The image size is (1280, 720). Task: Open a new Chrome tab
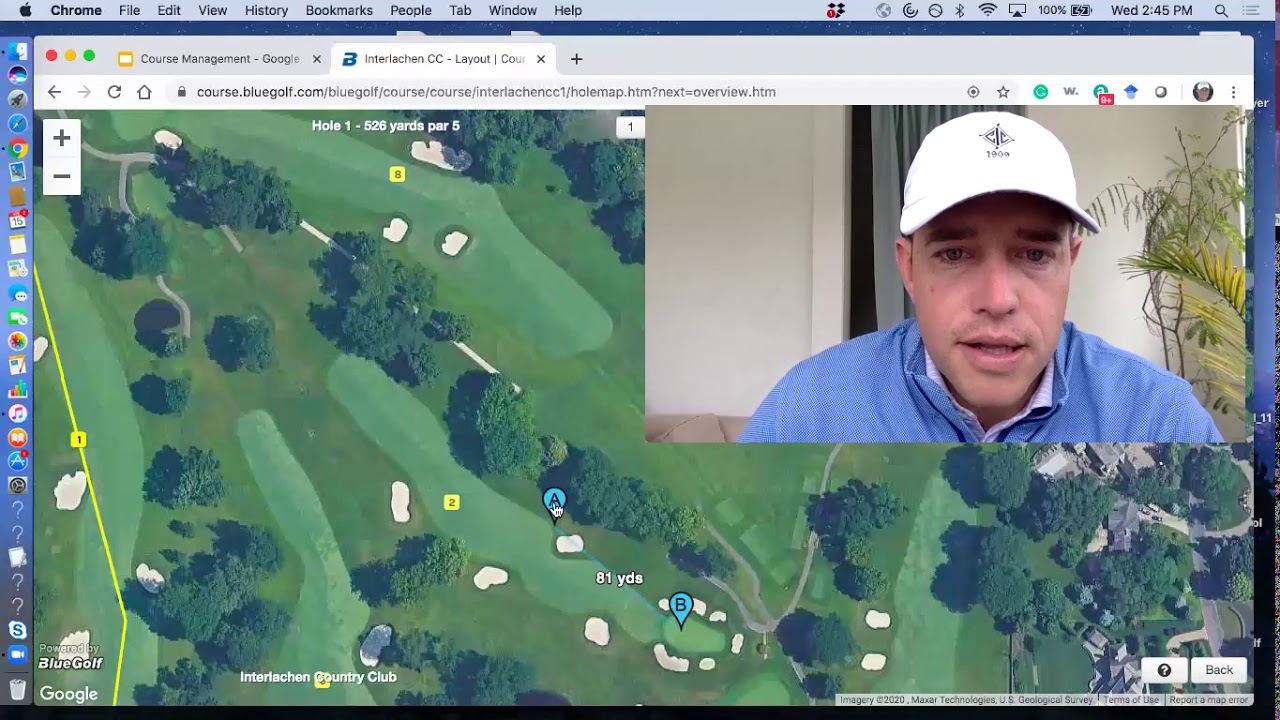[576, 59]
